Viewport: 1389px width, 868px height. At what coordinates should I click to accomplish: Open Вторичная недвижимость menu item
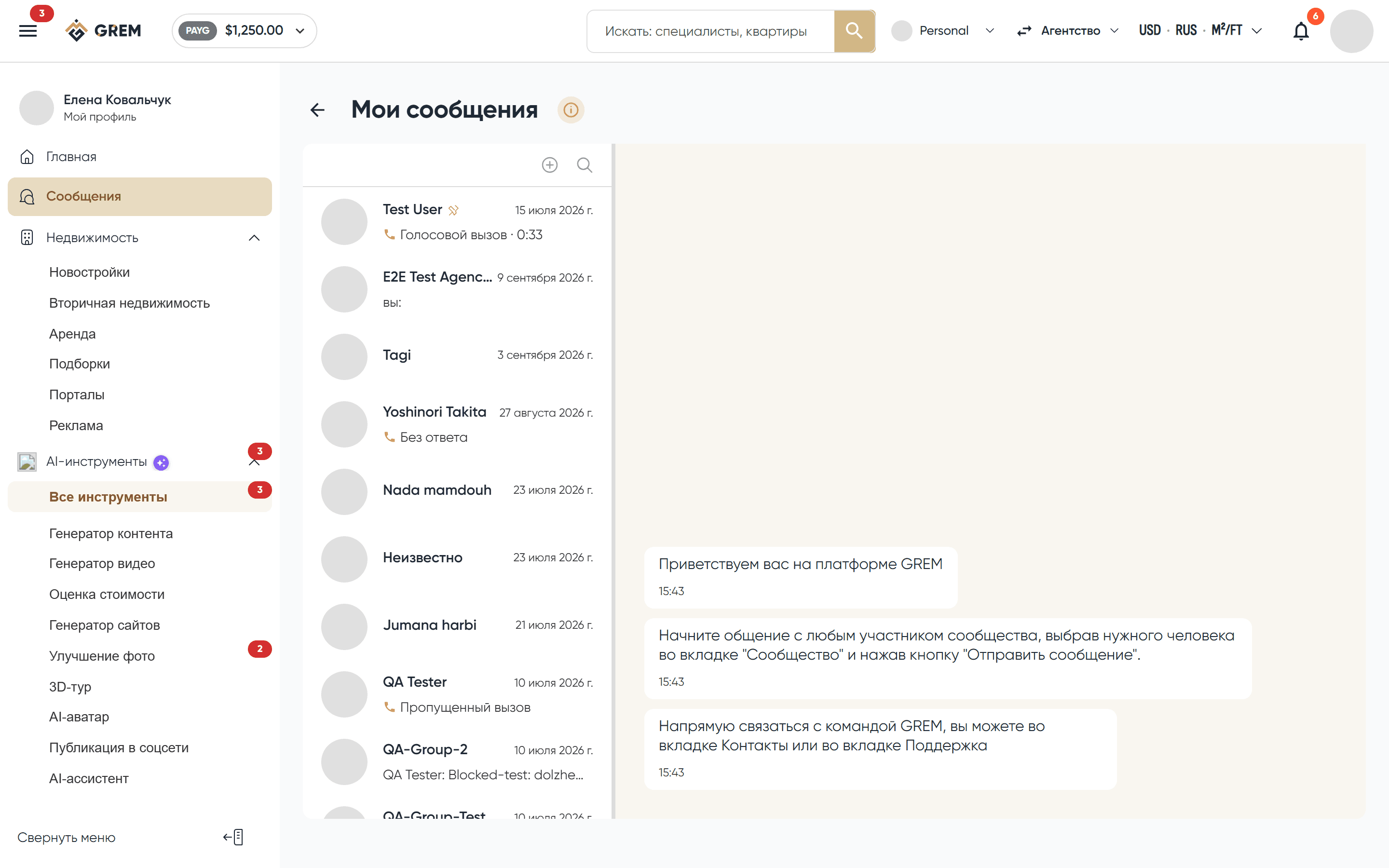pos(130,303)
